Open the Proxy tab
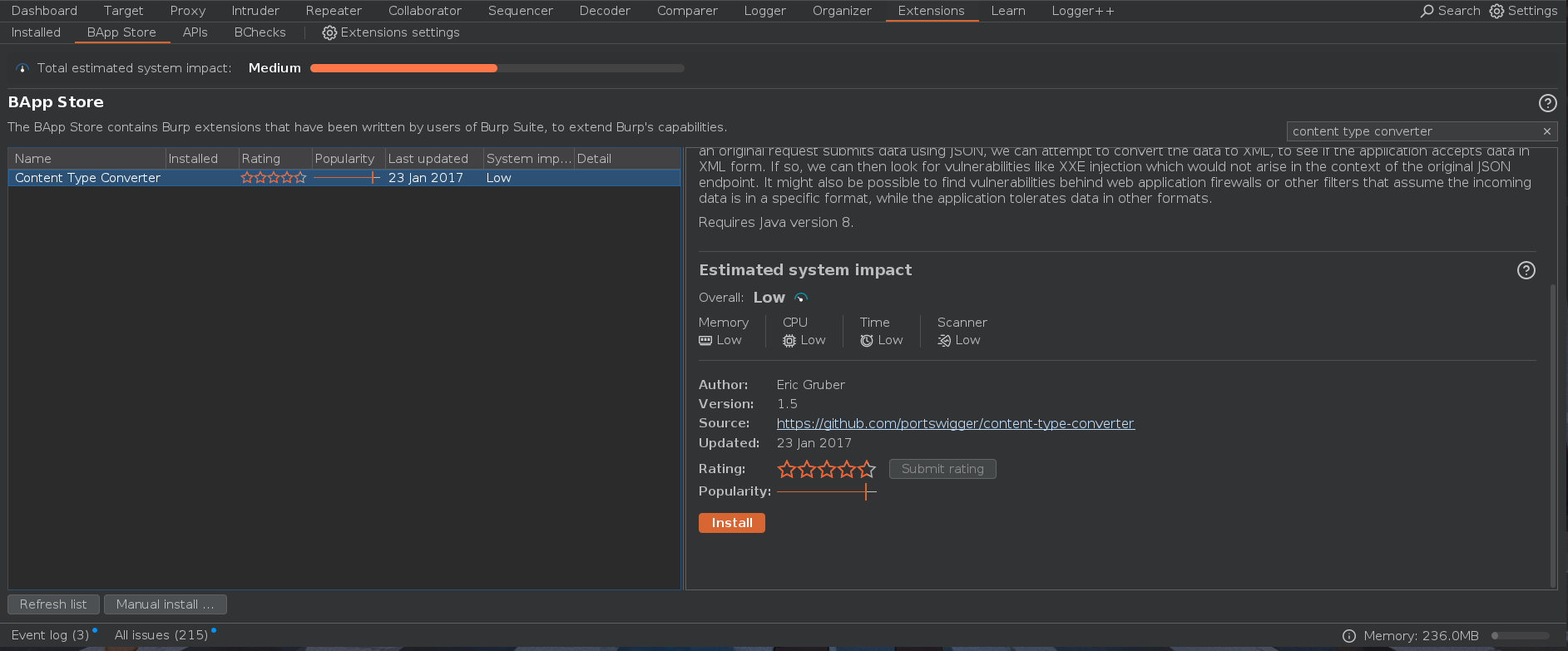1568x651 pixels. tap(188, 11)
